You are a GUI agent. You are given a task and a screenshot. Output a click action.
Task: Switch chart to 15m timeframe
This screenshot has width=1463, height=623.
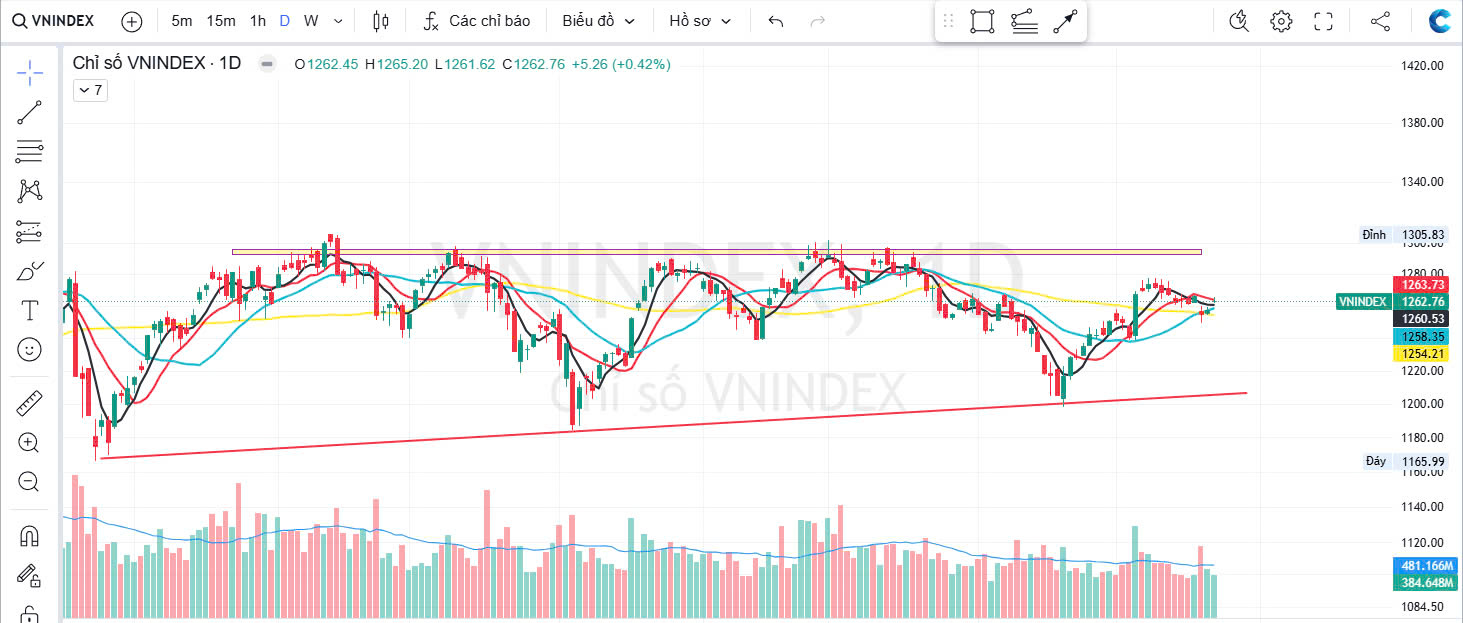point(221,21)
